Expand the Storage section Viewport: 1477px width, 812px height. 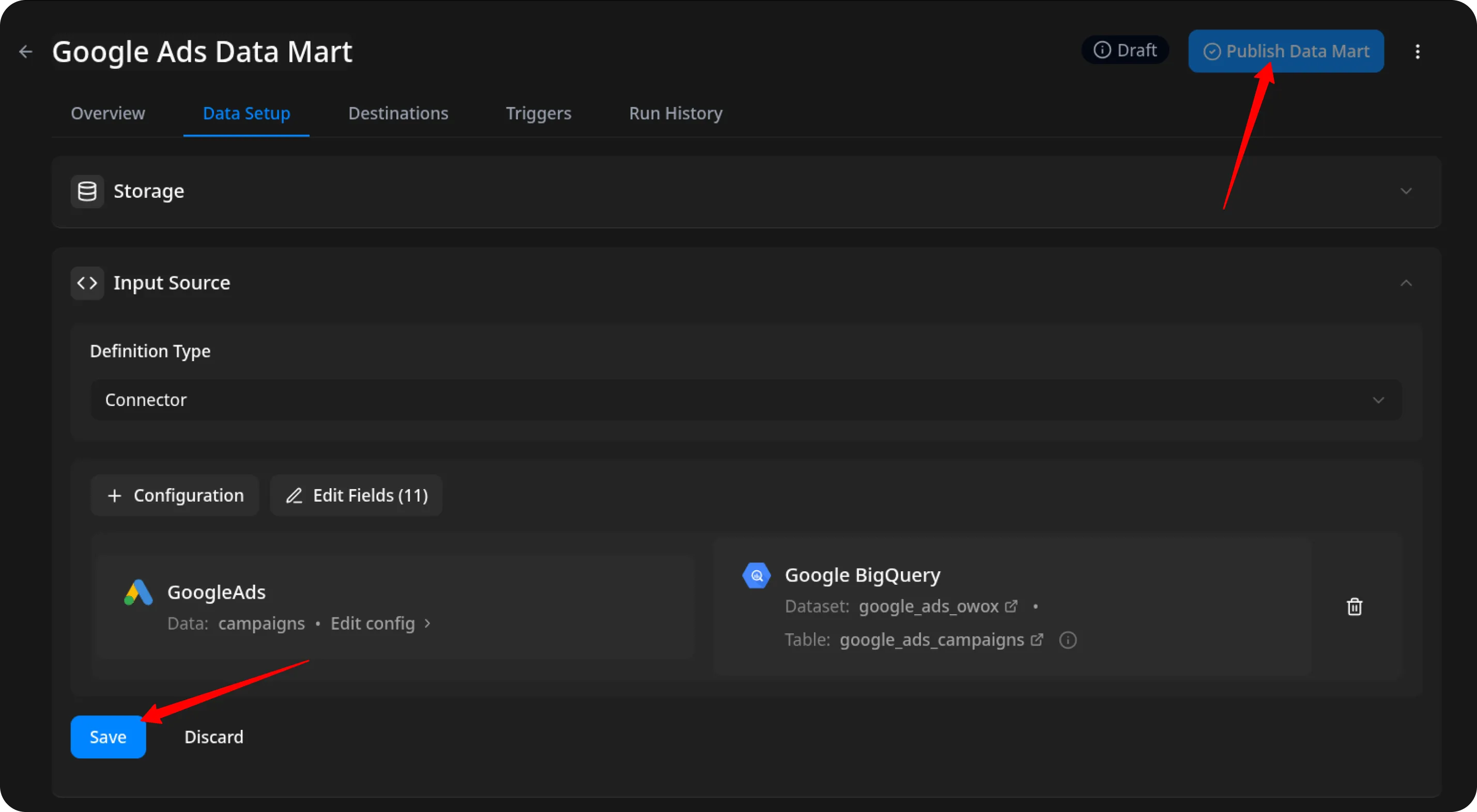coord(1406,191)
